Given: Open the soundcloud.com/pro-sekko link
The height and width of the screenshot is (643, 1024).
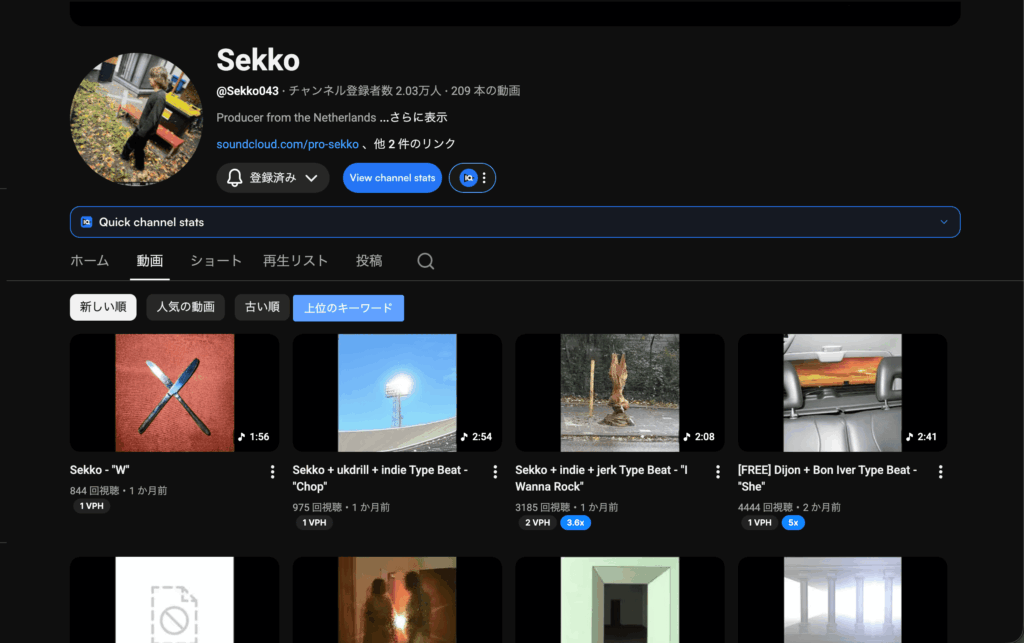Looking at the screenshot, I should (287, 144).
